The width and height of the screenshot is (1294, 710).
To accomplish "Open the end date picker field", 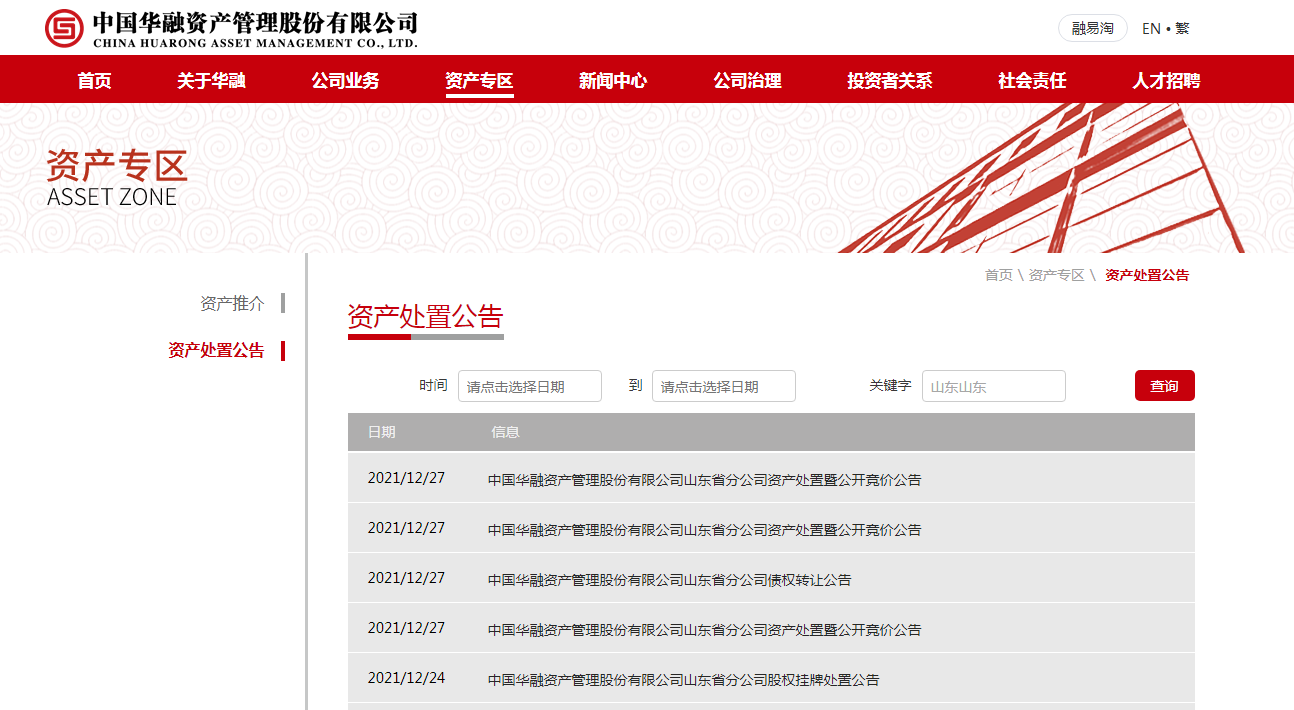I will point(724,386).
